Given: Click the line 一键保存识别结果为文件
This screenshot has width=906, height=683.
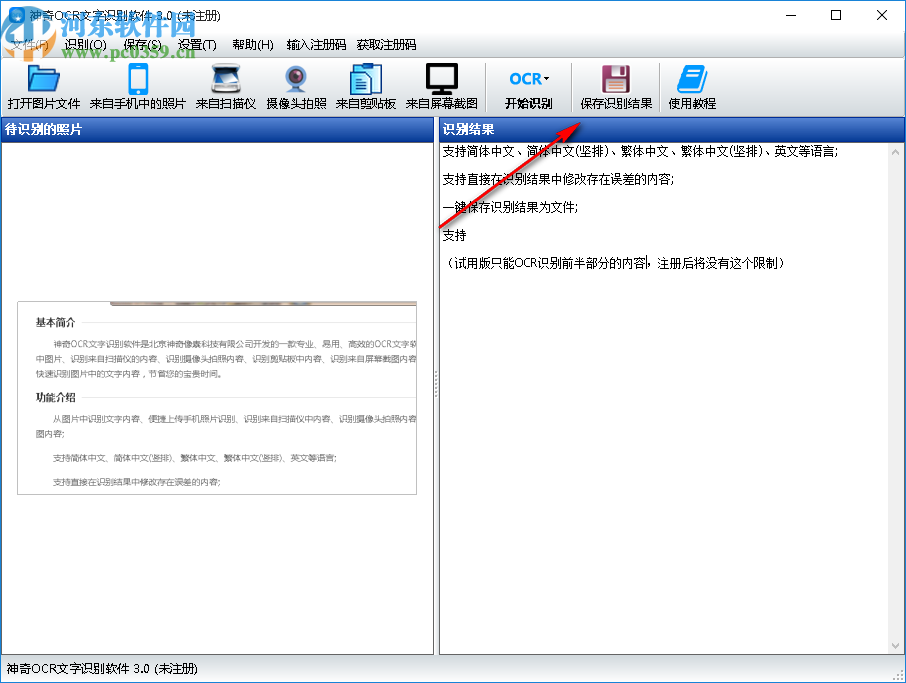Looking at the screenshot, I should click(510, 207).
